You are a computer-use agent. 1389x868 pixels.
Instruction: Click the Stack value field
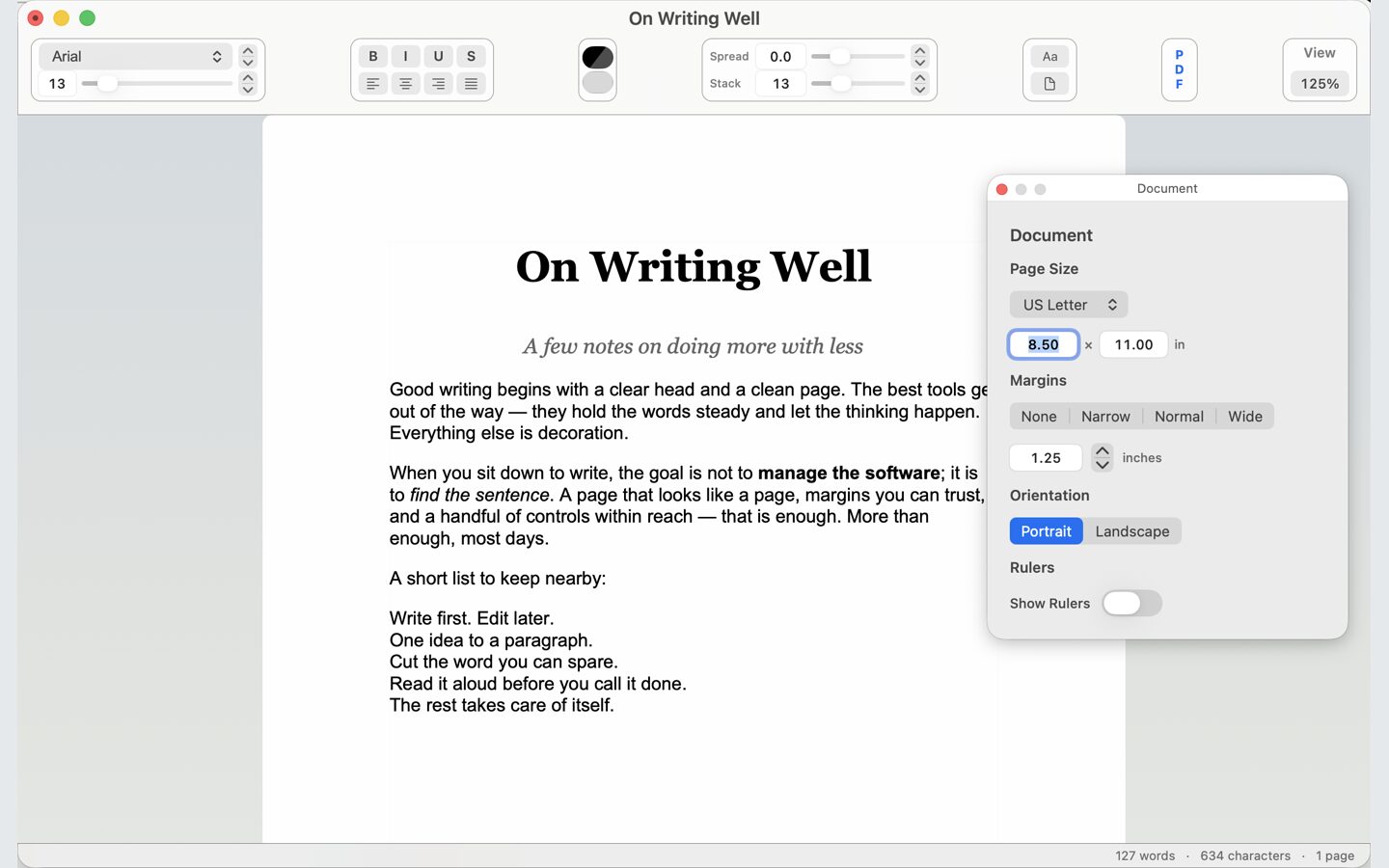(x=780, y=84)
